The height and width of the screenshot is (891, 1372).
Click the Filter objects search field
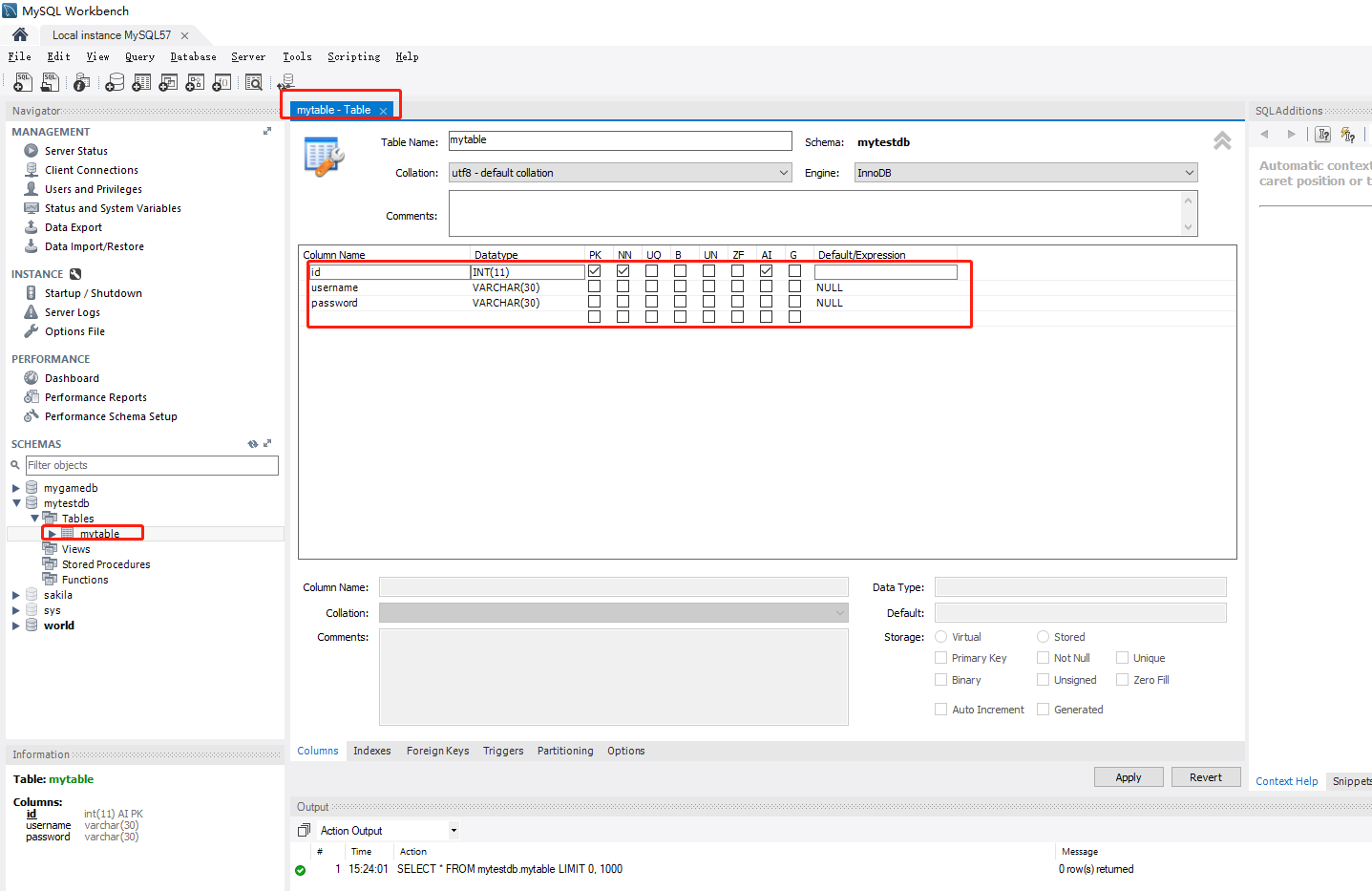[x=152, y=465]
